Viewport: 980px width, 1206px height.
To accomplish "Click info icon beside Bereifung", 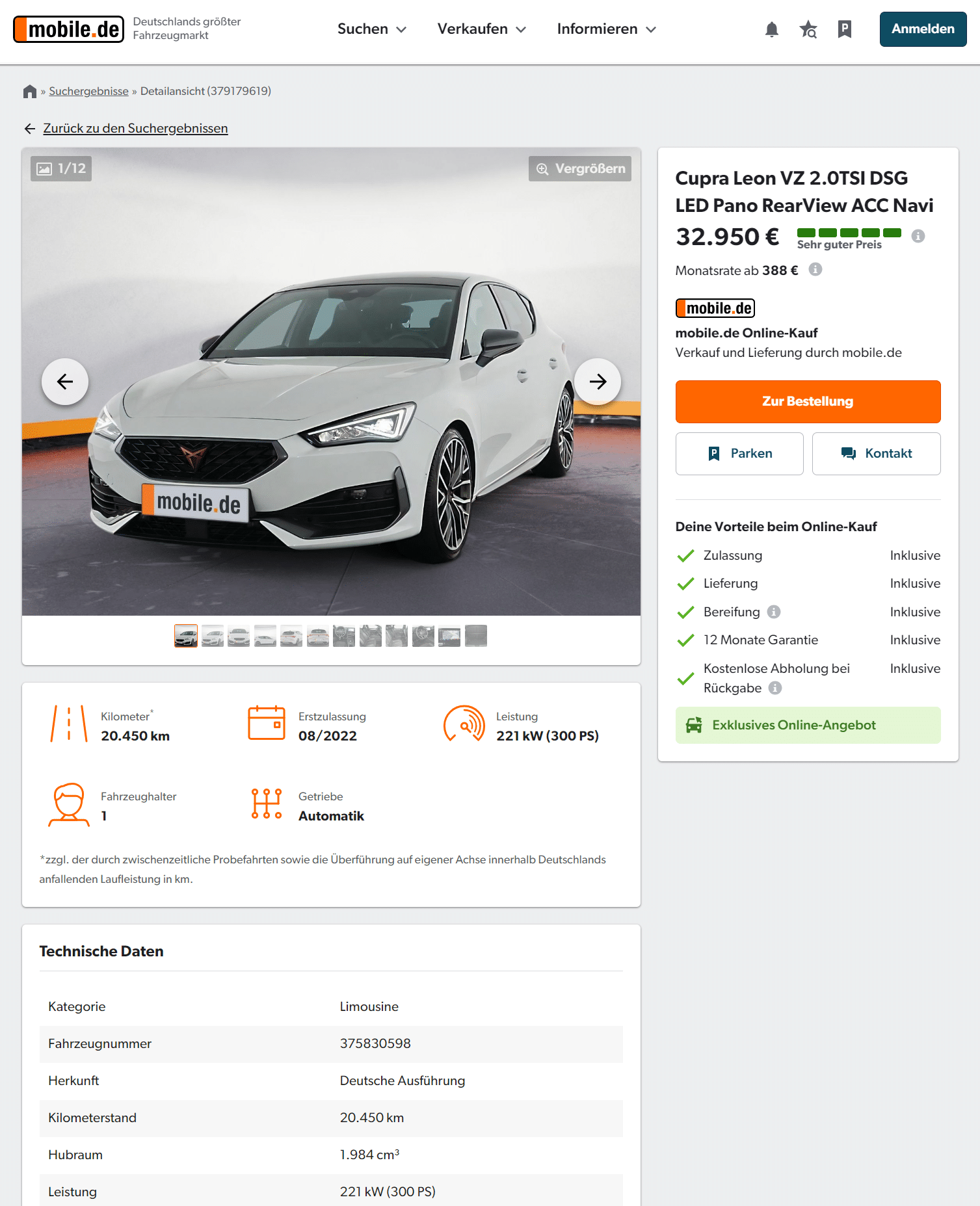I will click(774, 612).
